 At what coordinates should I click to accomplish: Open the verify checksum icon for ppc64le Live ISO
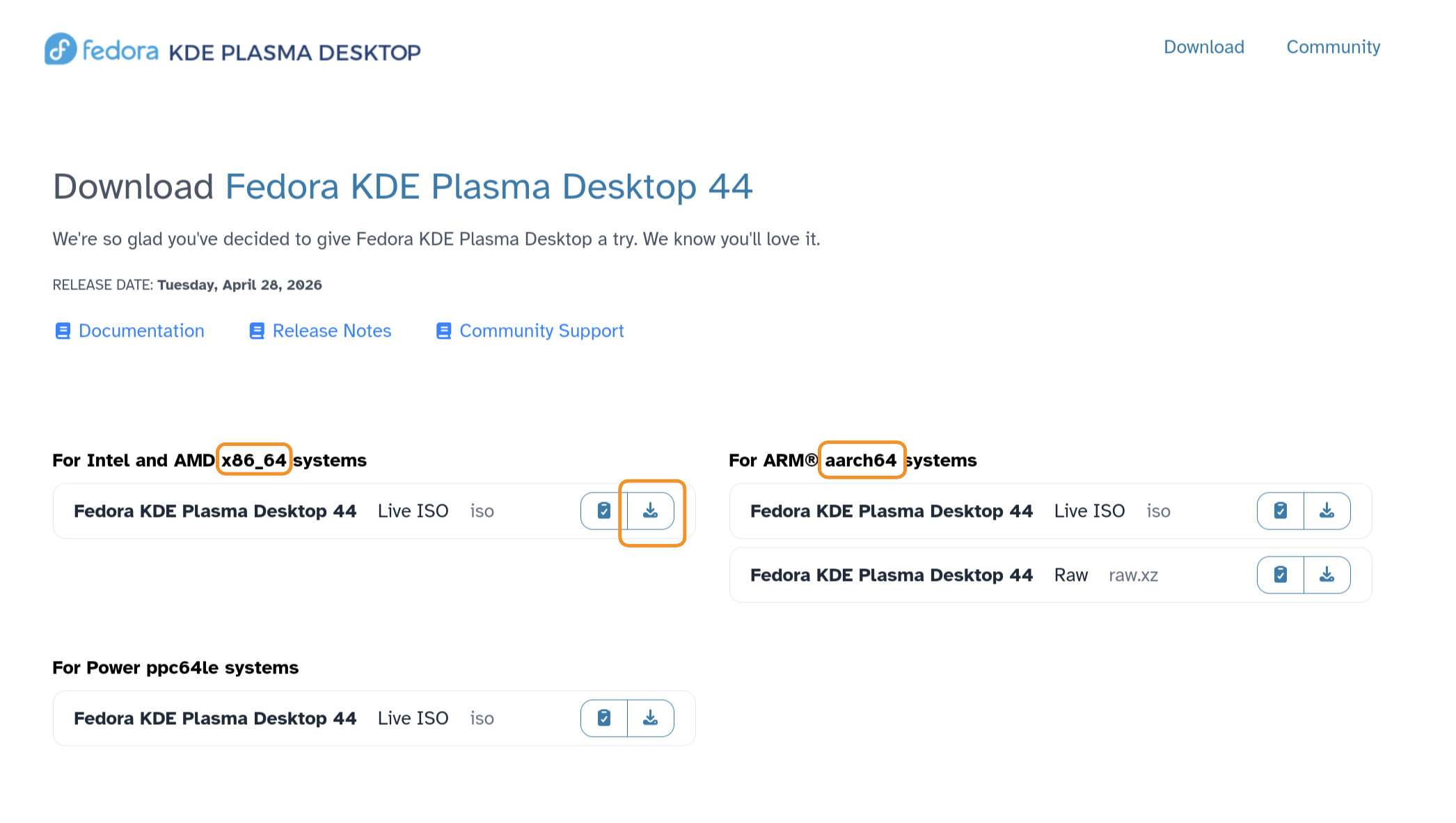pos(604,718)
